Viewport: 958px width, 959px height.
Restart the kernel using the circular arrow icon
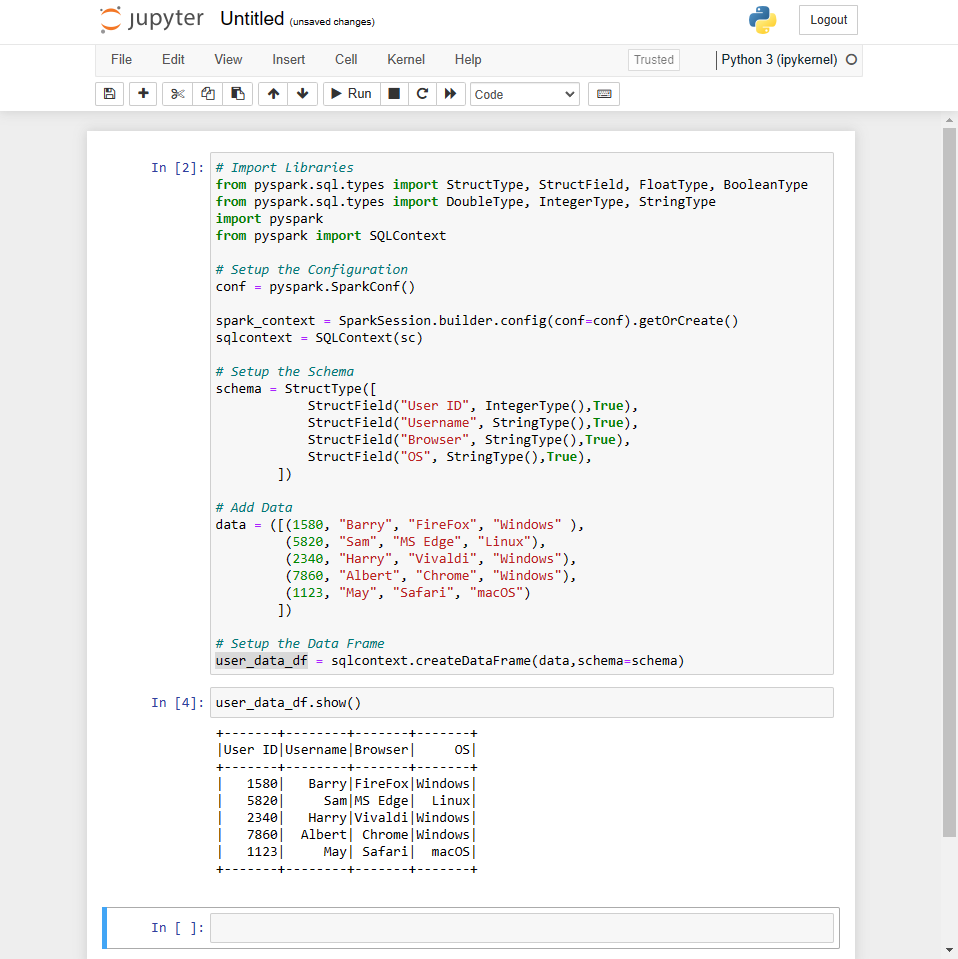tap(422, 93)
